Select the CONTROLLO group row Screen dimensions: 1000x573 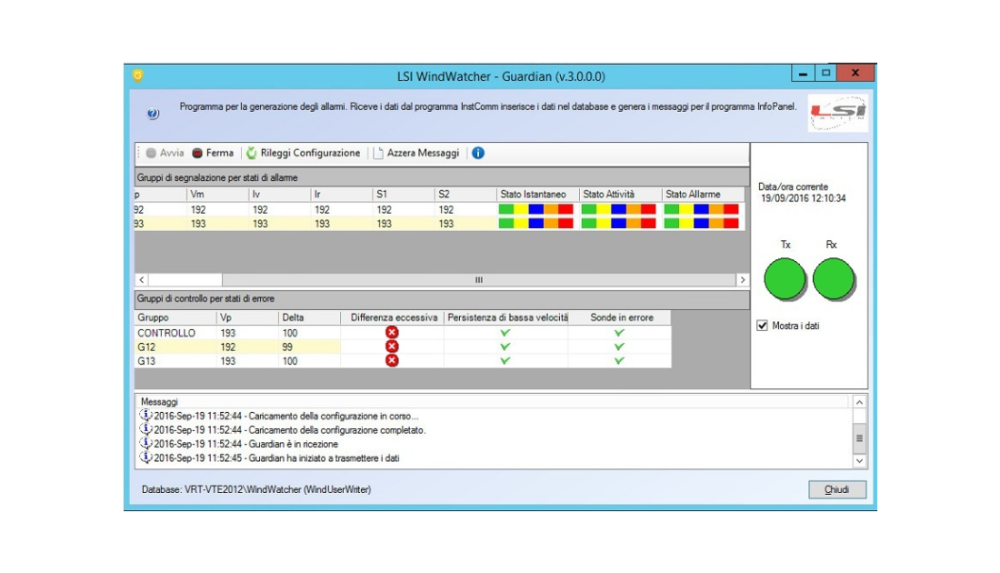(167, 332)
